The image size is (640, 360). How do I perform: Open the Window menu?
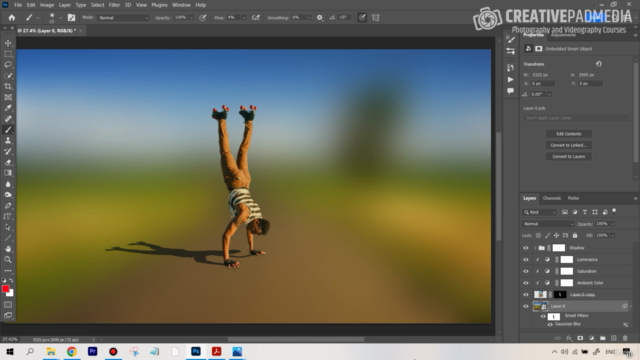coord(181,5)
